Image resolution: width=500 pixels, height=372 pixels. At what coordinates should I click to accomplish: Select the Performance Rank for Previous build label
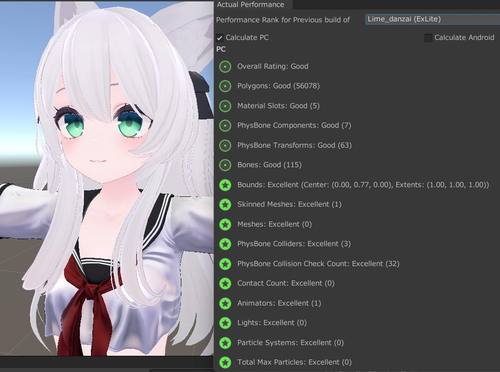(283, 20)
